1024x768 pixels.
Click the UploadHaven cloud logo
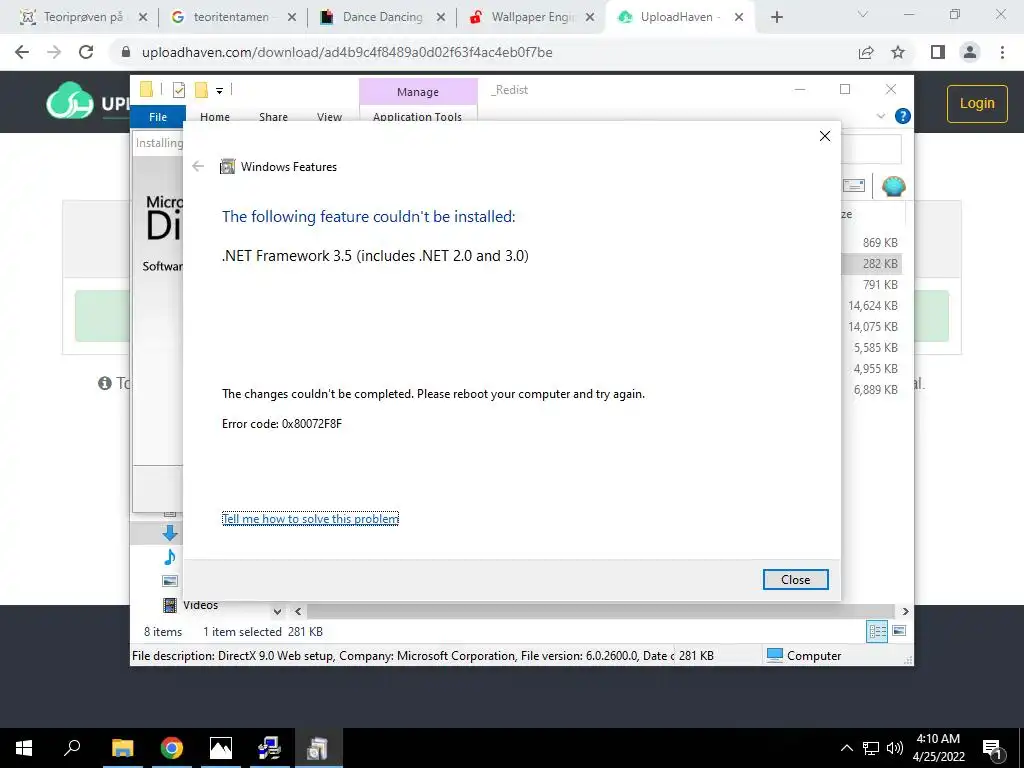pos(69,101)
